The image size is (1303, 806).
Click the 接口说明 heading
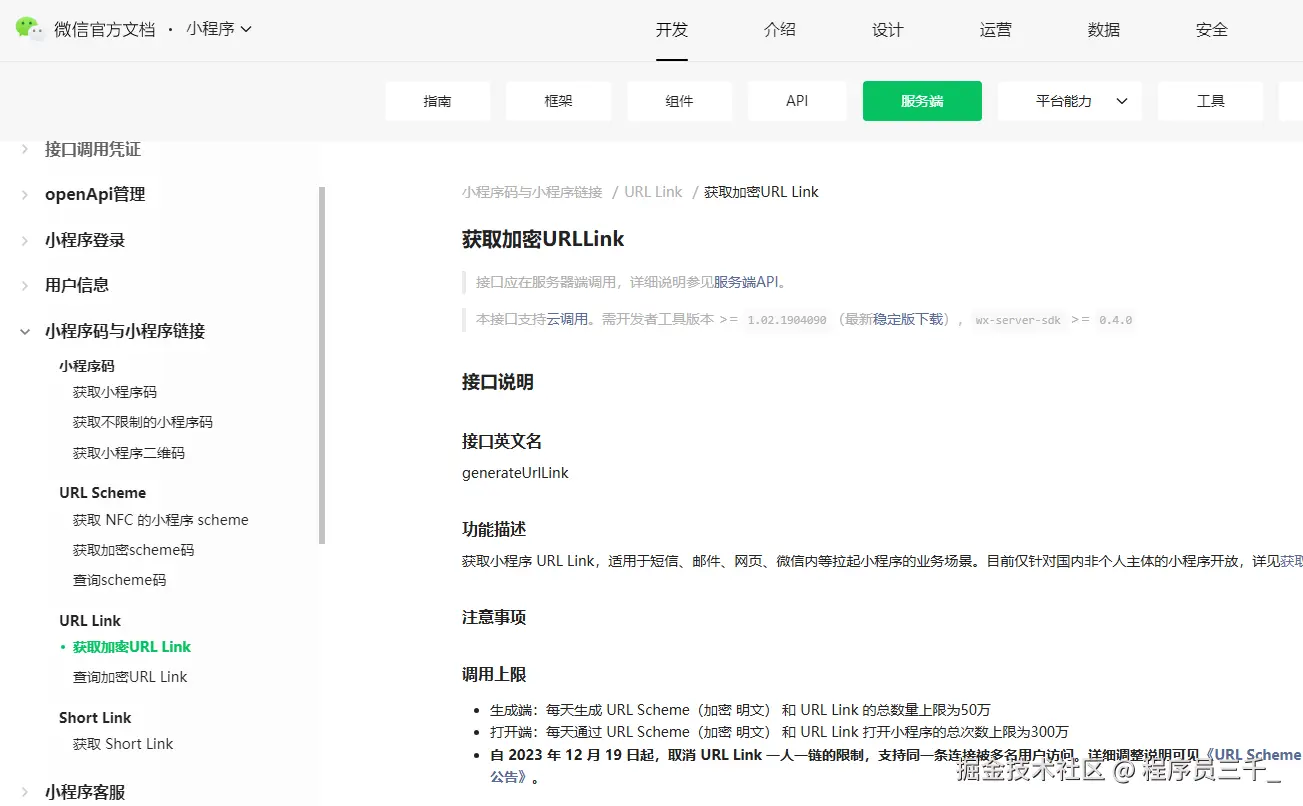tap(498, 382)
